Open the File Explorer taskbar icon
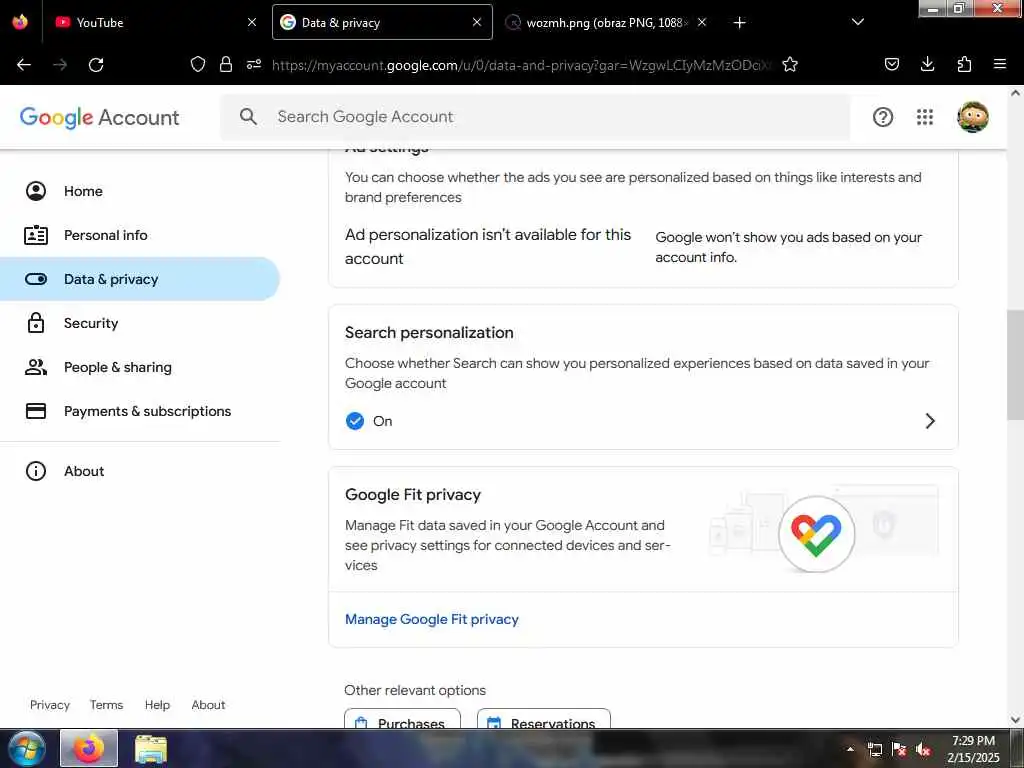 (x=151, y=748)
